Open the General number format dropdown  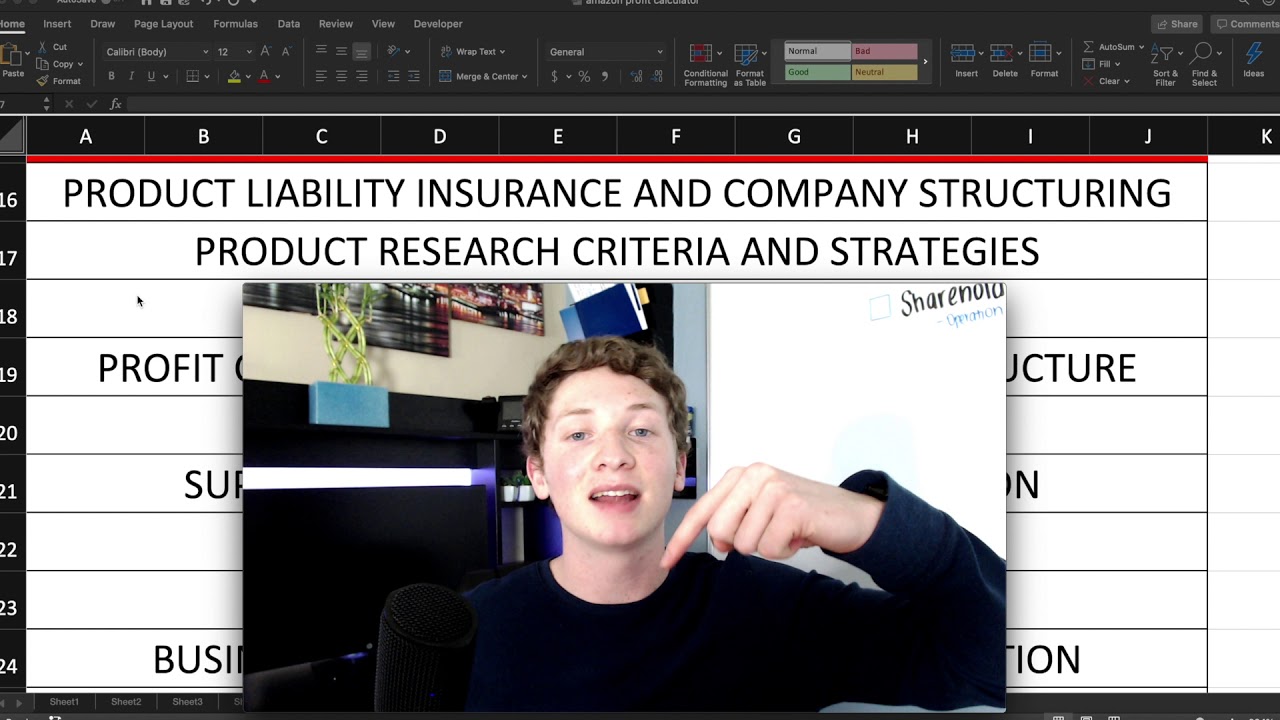pos(606,52)
